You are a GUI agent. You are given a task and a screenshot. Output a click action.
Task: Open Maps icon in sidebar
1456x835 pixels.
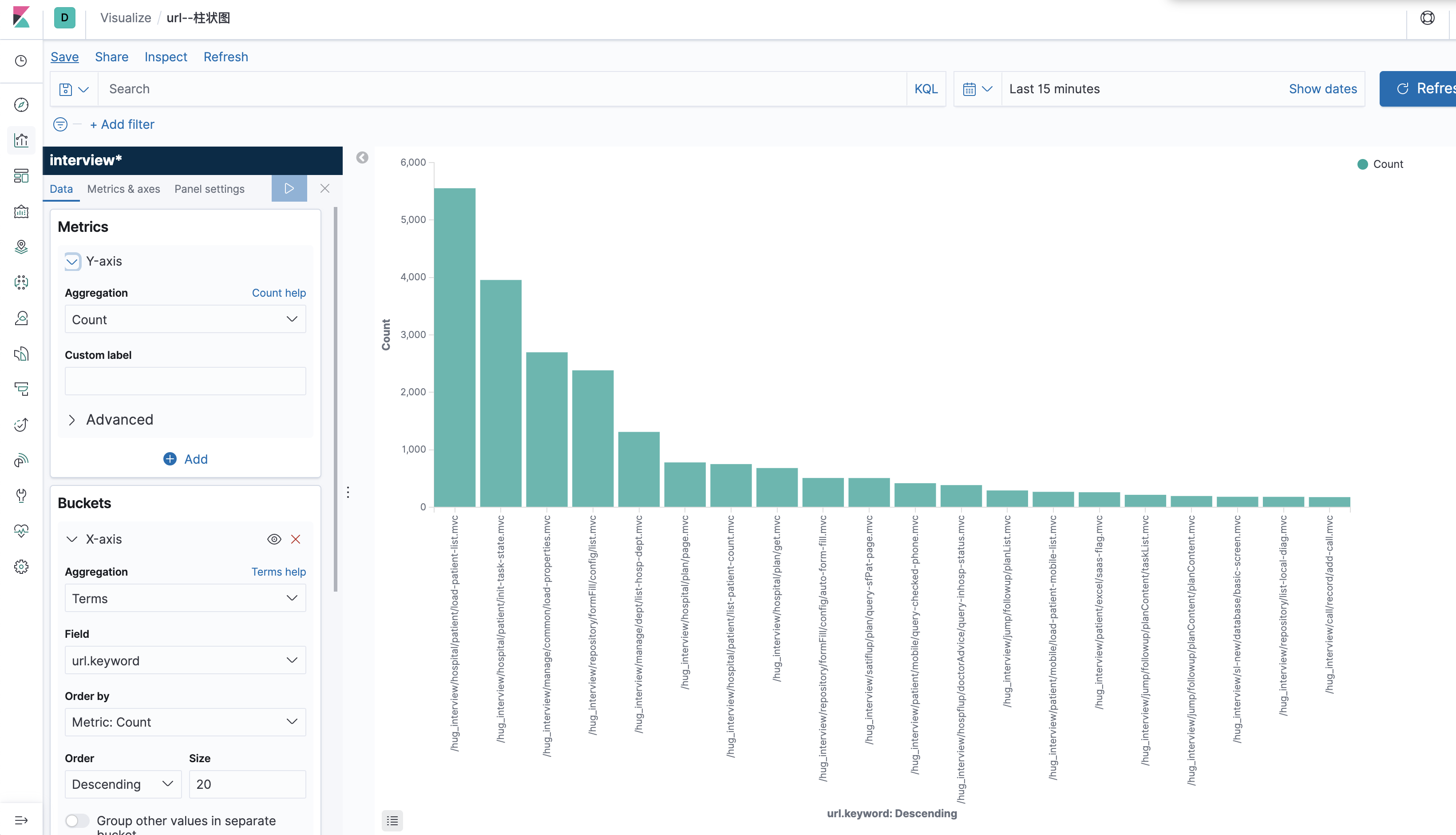pos(21,247)
